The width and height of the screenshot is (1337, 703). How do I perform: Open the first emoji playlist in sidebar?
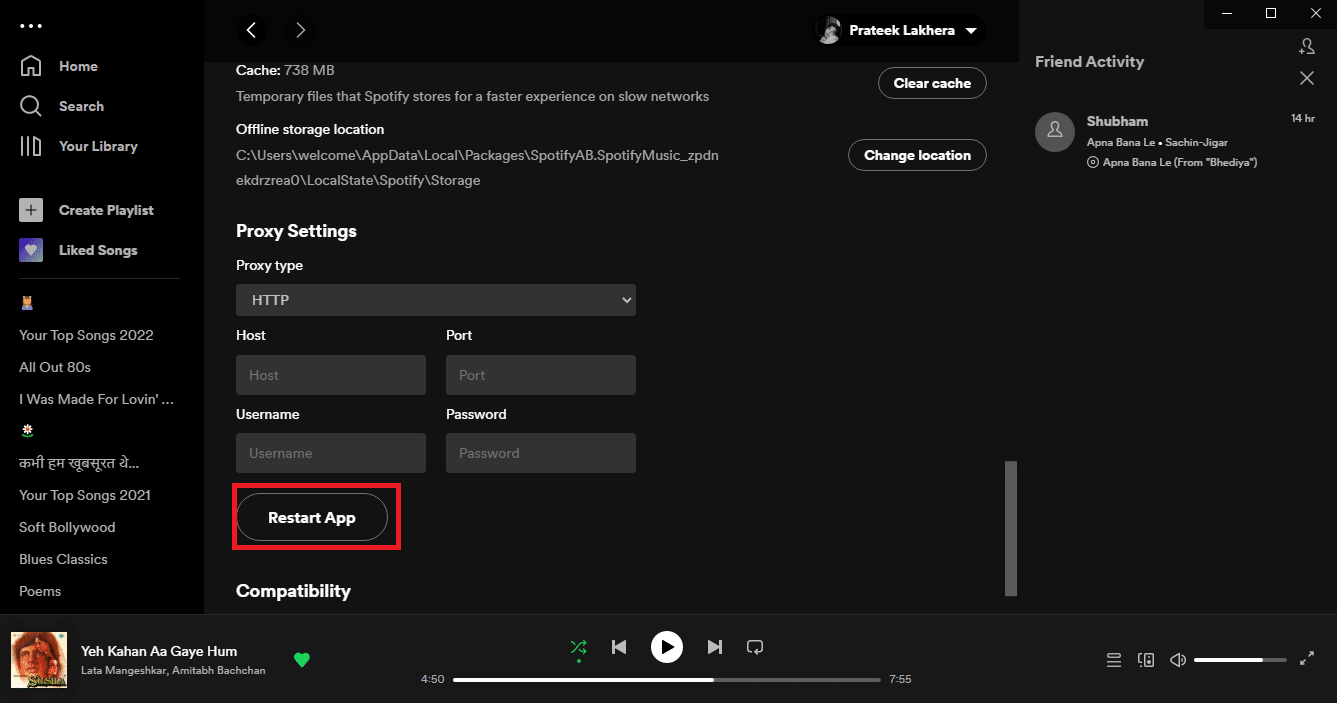tap(27, 303)
